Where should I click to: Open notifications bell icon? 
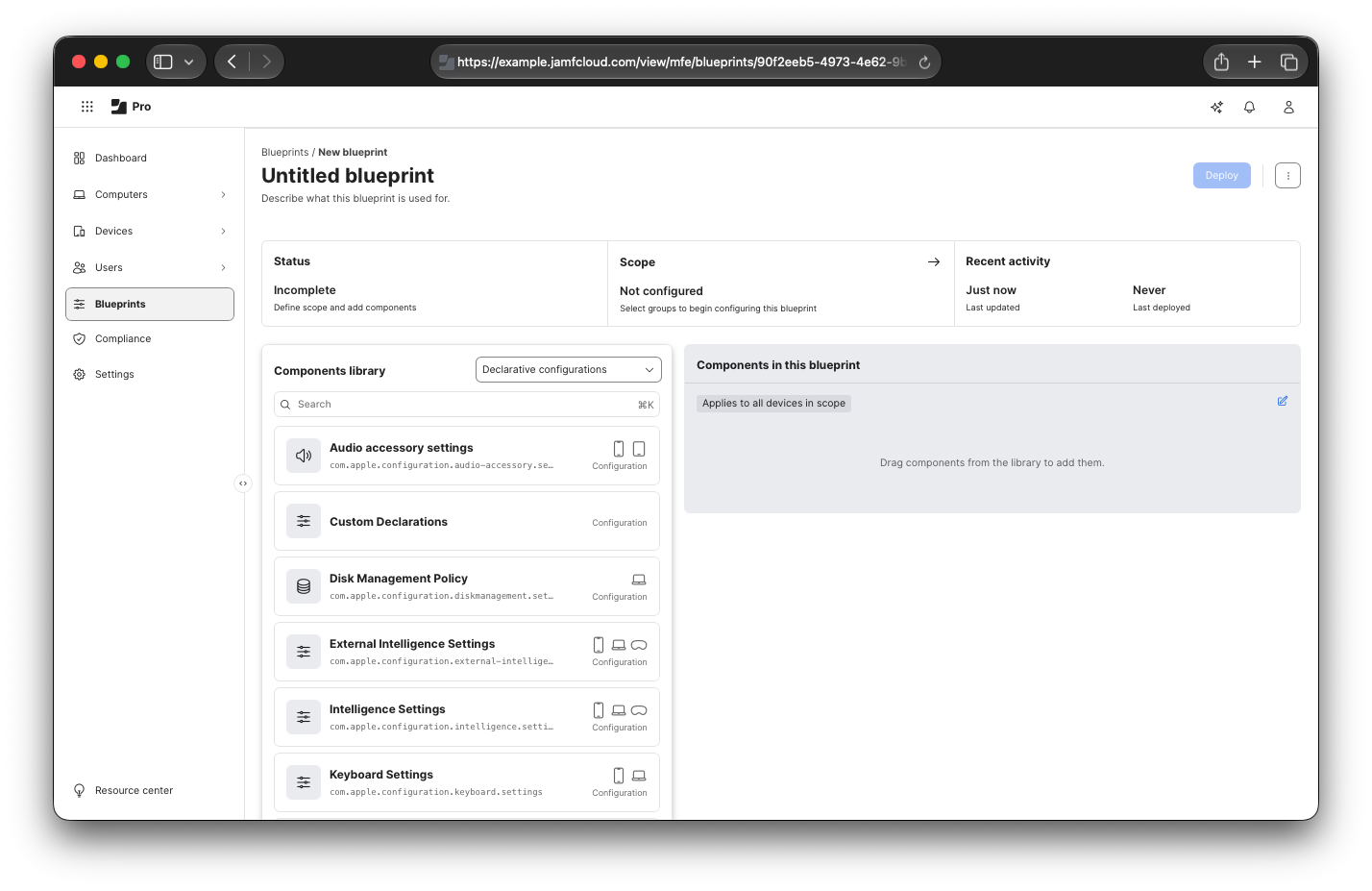click(1249, 107)
